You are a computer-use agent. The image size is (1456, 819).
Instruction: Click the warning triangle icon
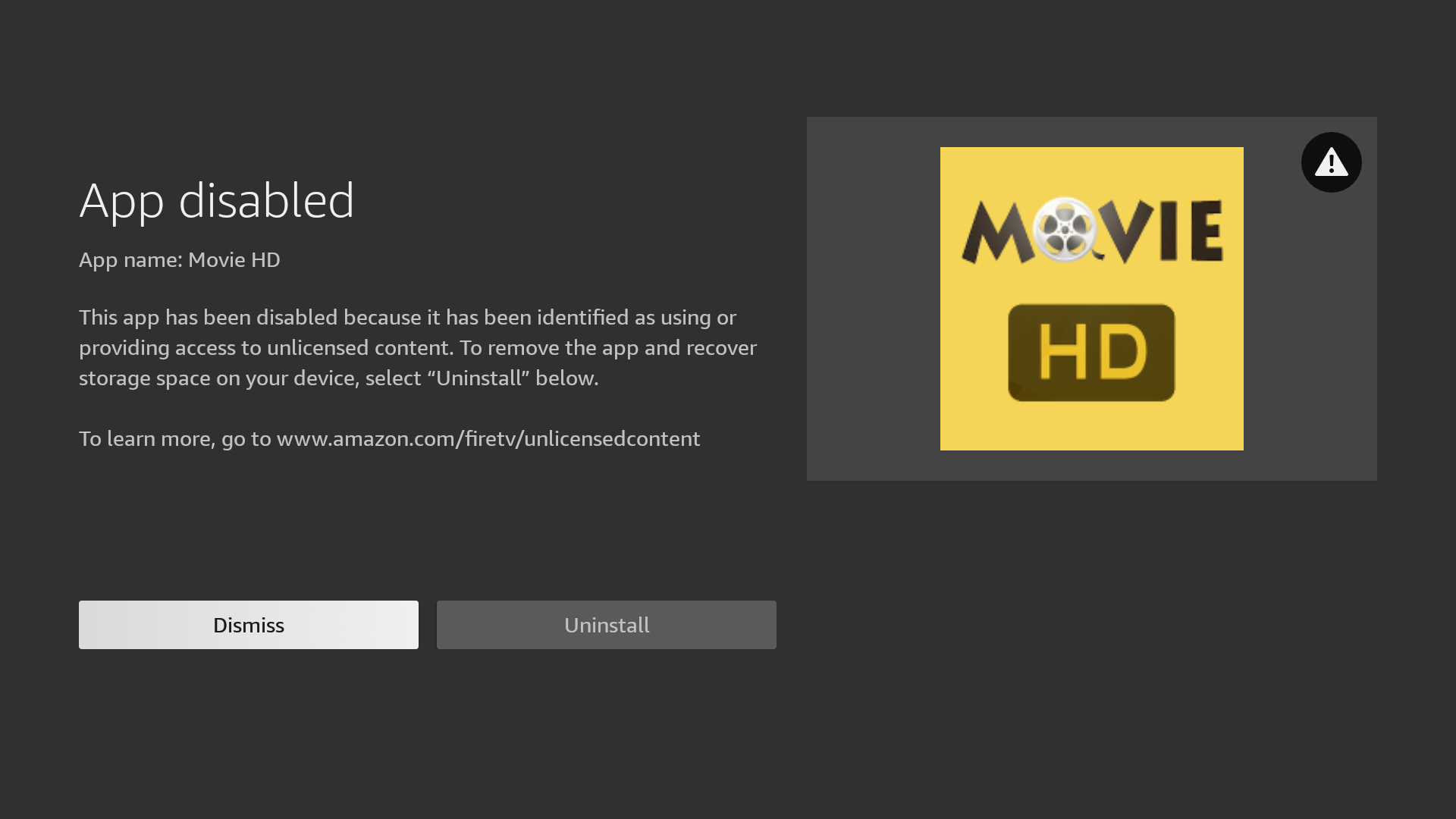1331,162
